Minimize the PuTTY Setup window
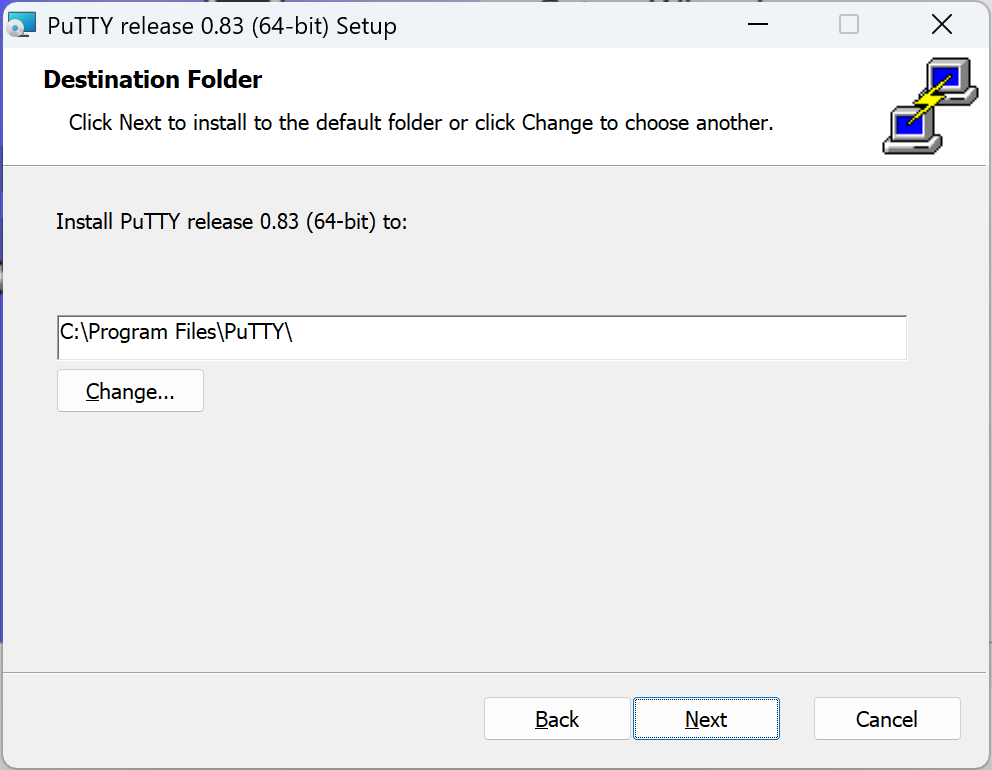This screenshot has height=770, width=992. point(756,25)
